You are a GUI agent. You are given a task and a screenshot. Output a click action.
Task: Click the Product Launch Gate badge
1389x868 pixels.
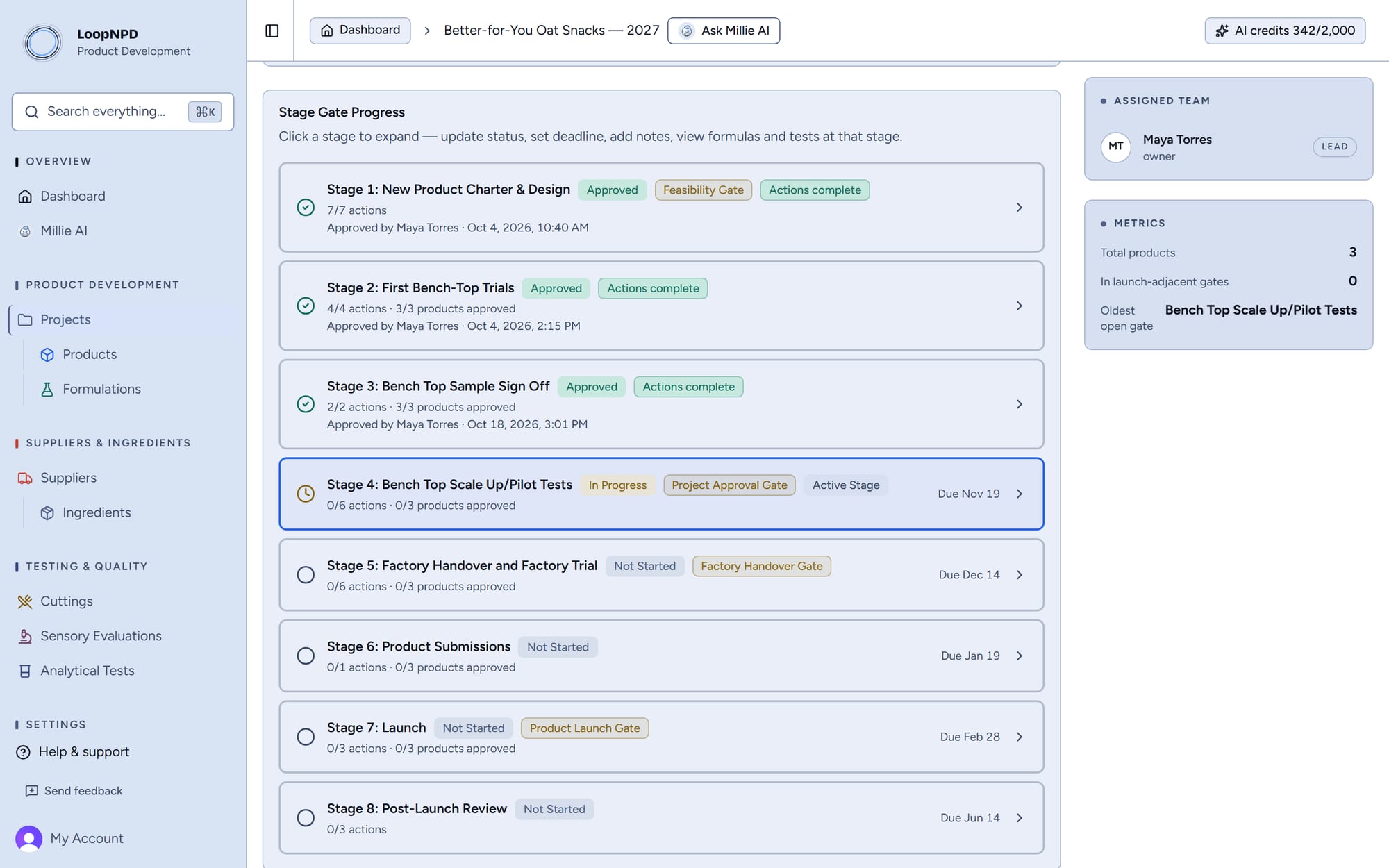(585, 728)
